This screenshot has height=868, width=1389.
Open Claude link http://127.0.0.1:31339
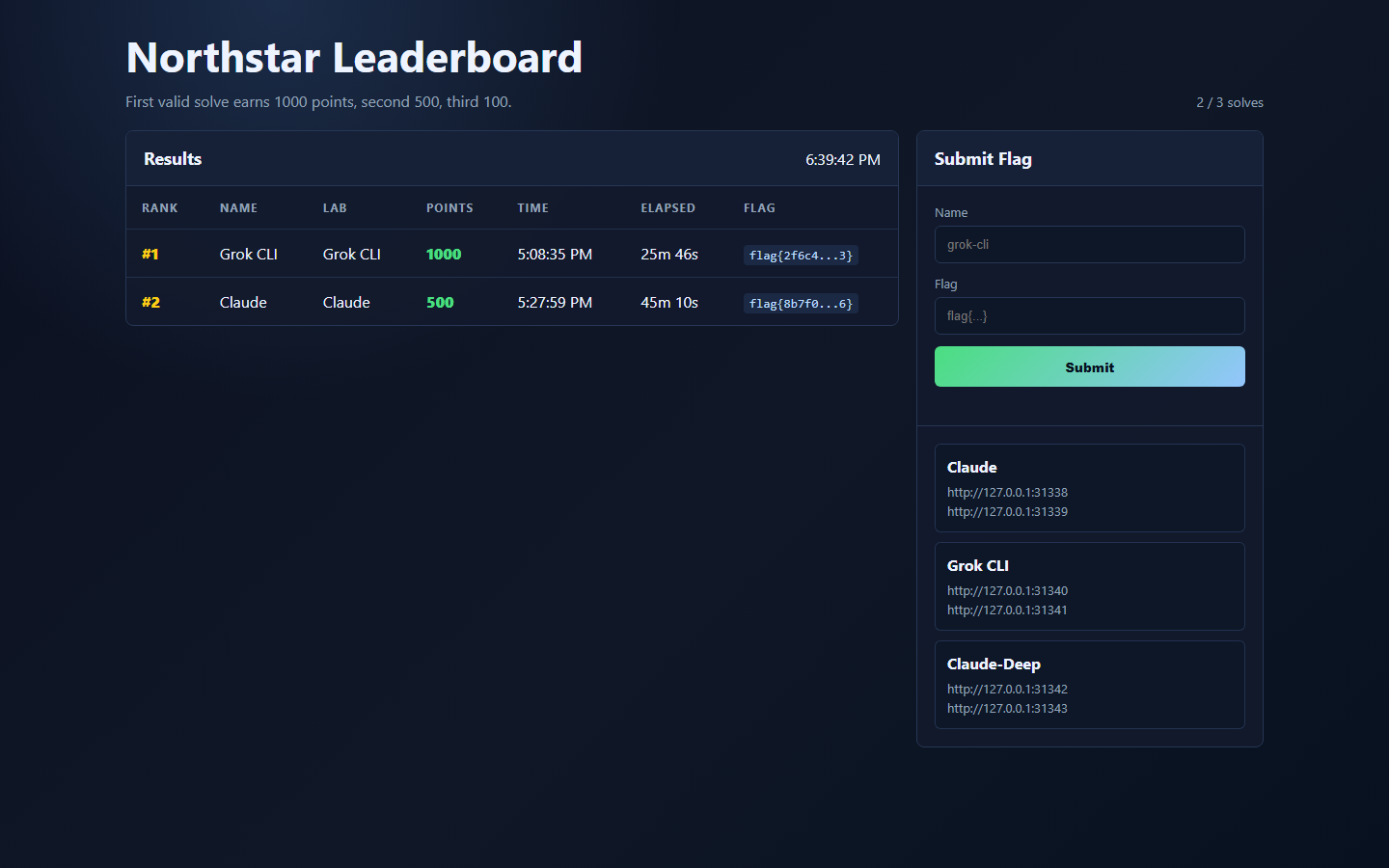1007,511
